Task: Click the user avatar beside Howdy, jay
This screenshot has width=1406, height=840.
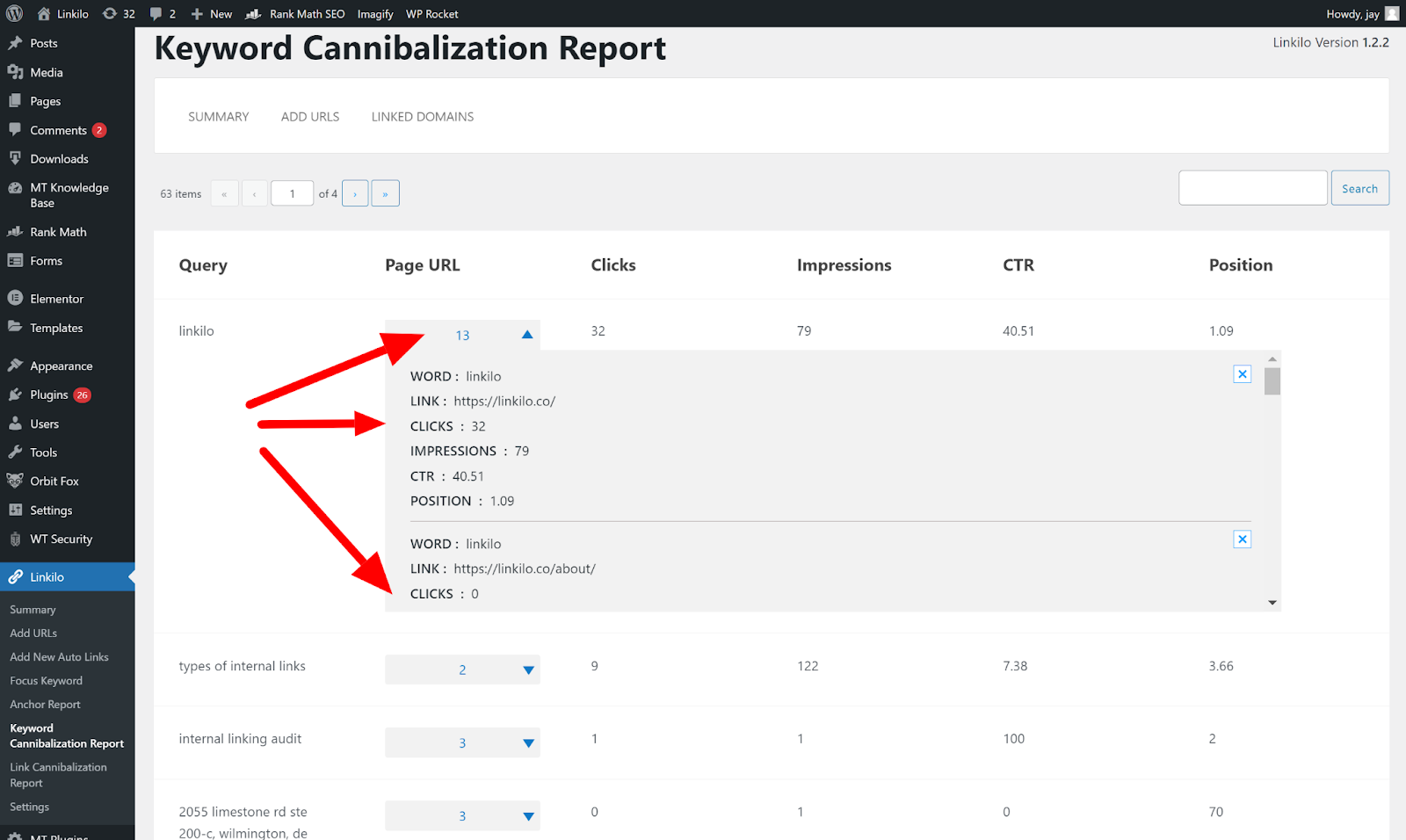Action: (x=1392, y=14)
